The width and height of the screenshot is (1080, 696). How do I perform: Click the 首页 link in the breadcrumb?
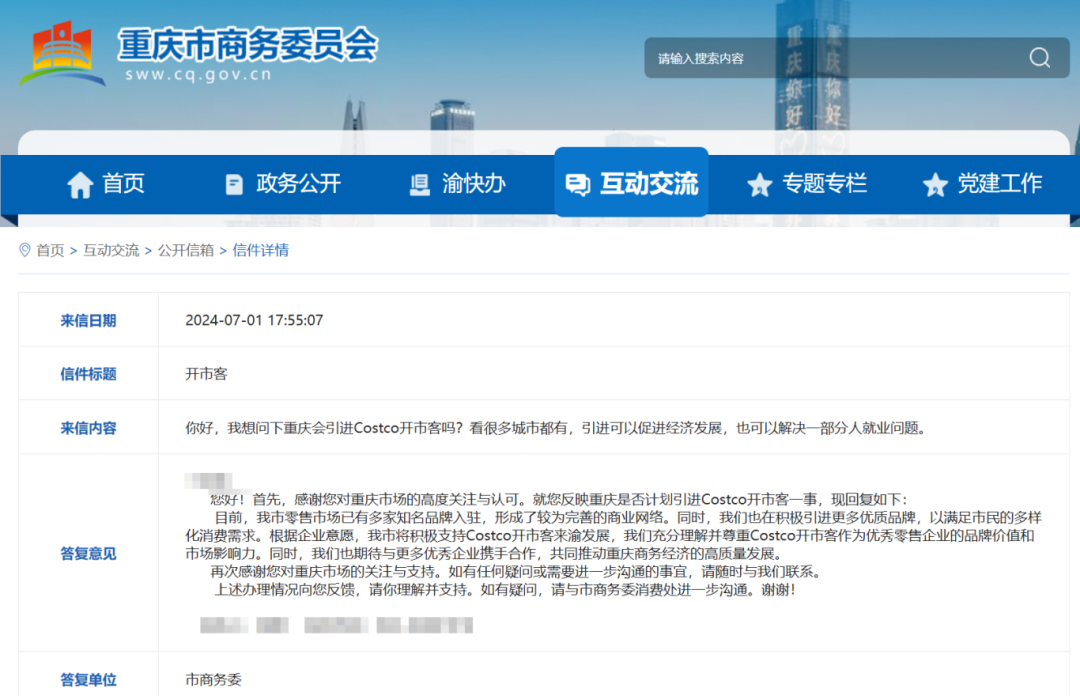coord(50,250)
